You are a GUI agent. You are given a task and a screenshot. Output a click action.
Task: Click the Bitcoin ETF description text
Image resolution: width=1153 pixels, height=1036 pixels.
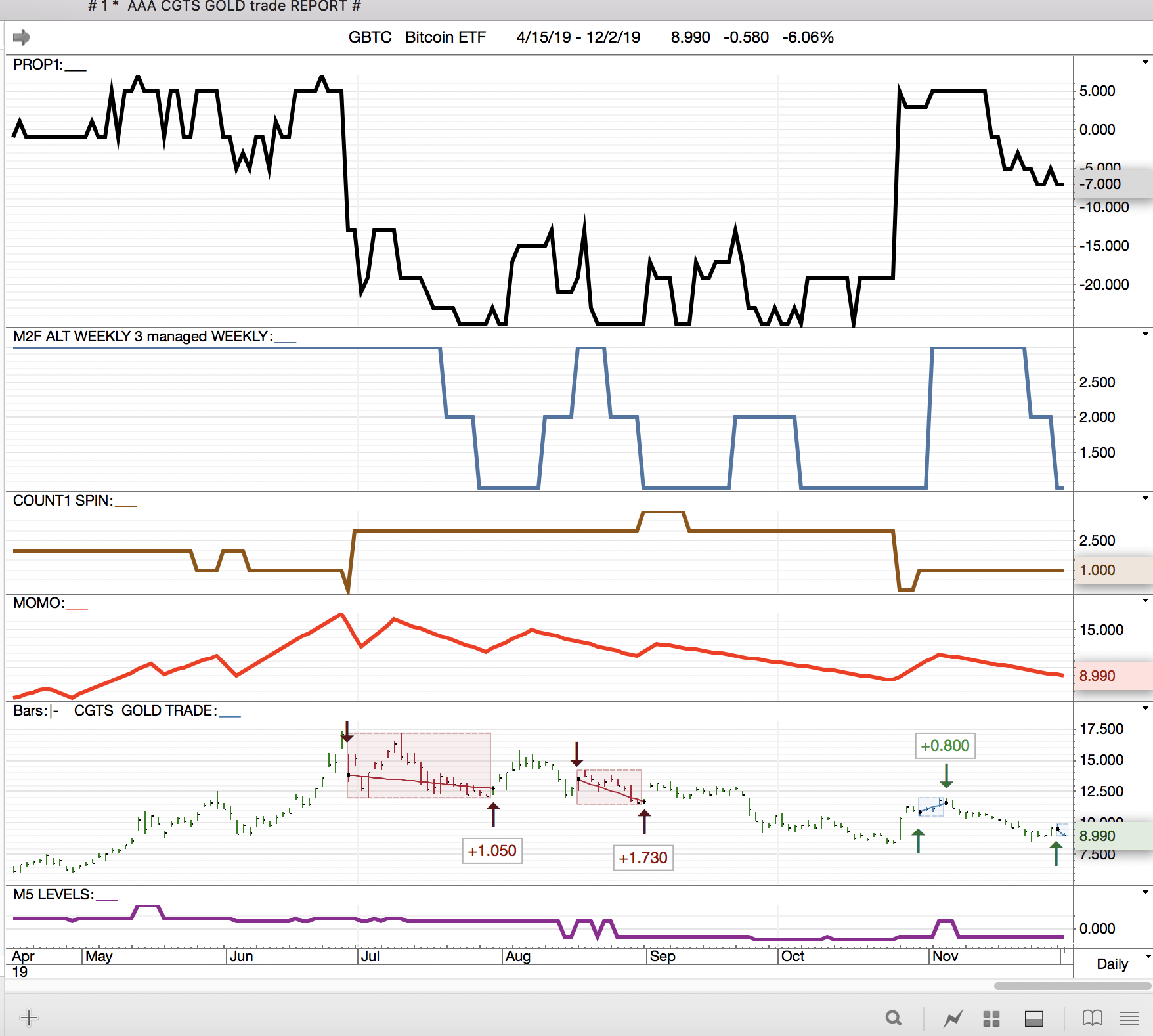[x=446, y=37]
